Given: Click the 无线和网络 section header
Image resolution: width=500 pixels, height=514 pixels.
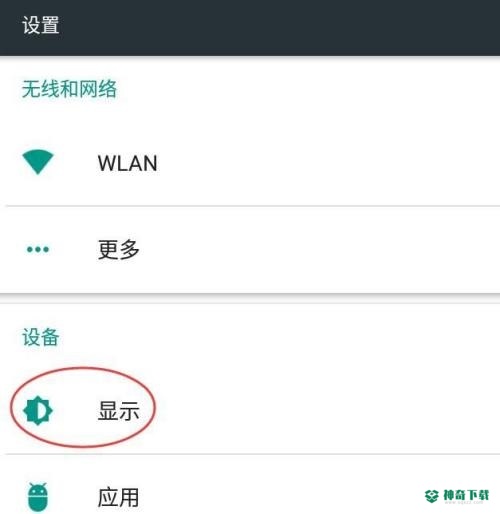Looking at the screenshot, I should (x=69, y=89).
